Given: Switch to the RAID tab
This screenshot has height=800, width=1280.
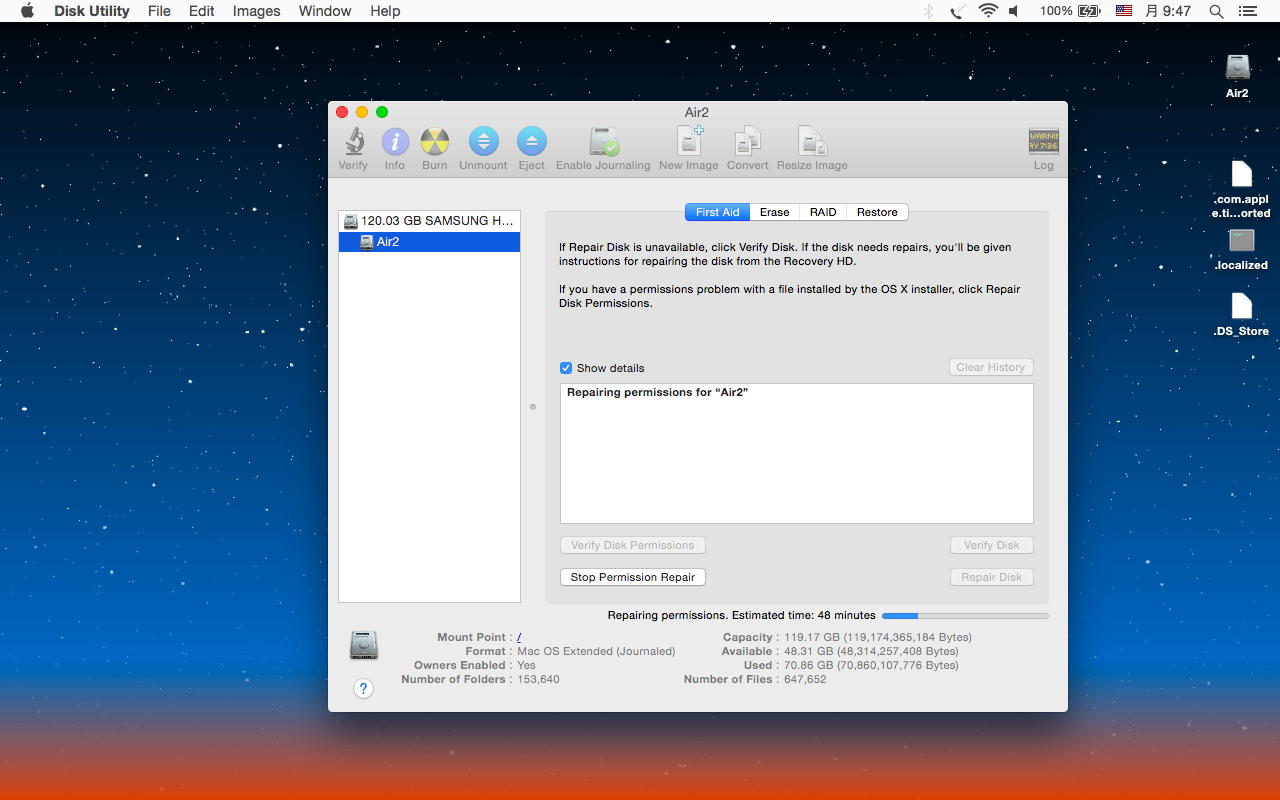Looking at the screenshot, I should point(823,212).
